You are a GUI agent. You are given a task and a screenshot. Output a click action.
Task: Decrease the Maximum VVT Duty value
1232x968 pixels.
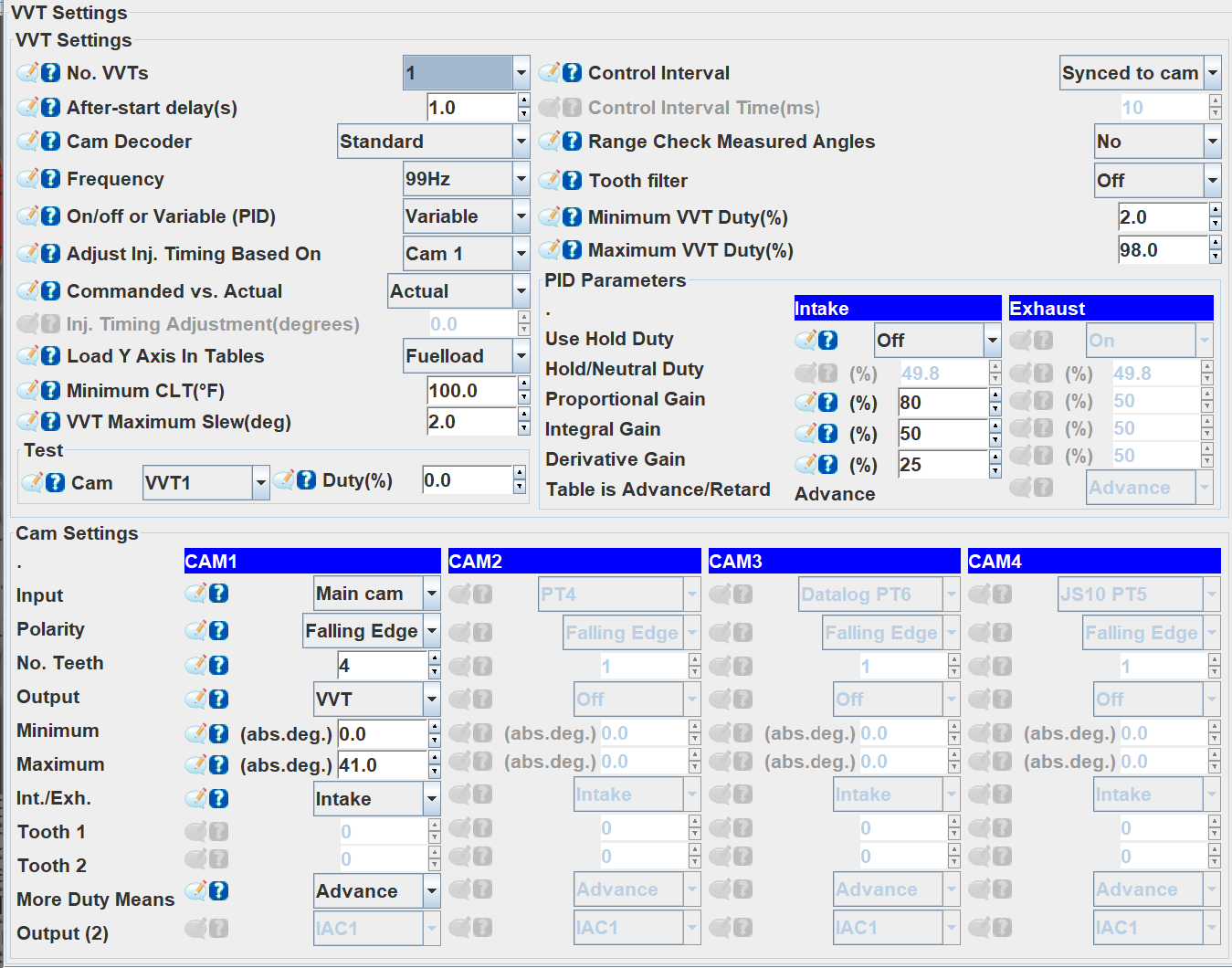[x=1215, y=257]
